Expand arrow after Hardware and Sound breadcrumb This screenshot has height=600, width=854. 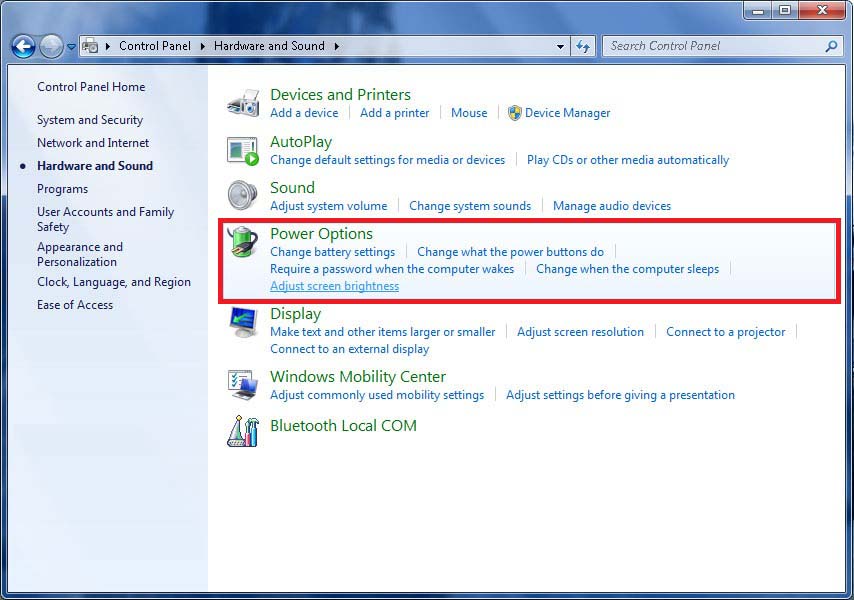[x=337, y=47]
